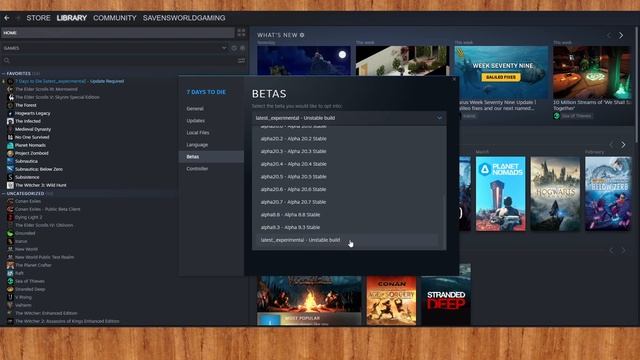Switch to Controller properties section
The height and width of the screenshot is (360, 640).
pos(211,169)
